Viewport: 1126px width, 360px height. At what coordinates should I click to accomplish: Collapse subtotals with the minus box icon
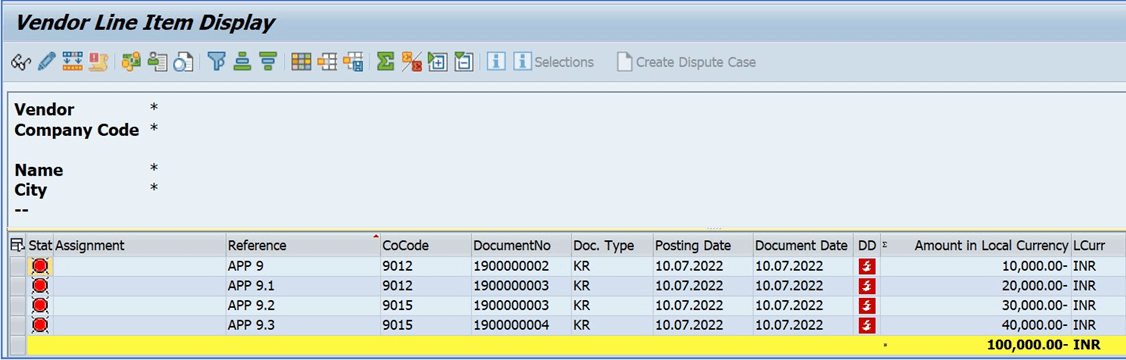464,62
